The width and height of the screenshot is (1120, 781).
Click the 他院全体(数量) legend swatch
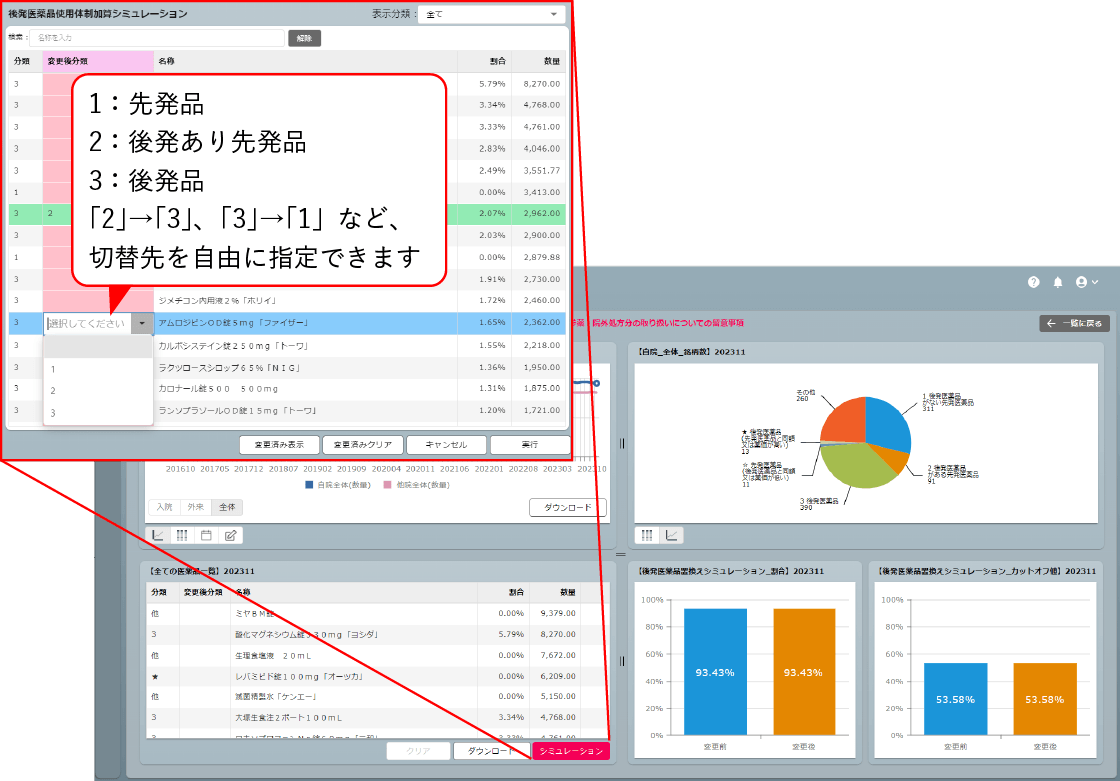[x=388, y=484]
